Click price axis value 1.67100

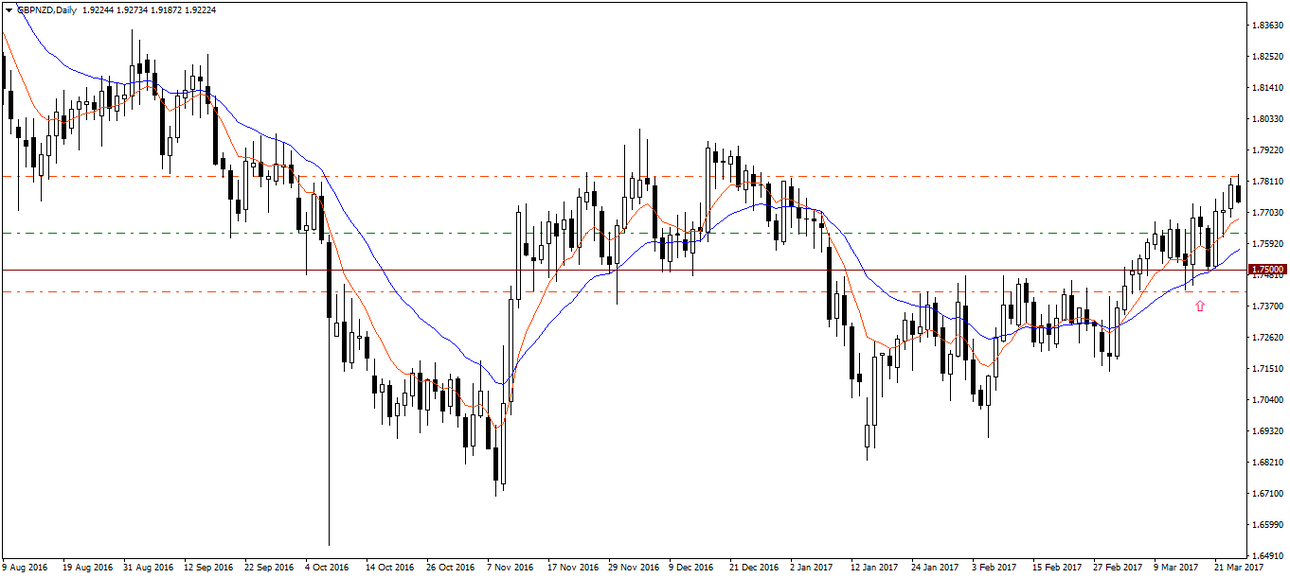point(1270,493)
